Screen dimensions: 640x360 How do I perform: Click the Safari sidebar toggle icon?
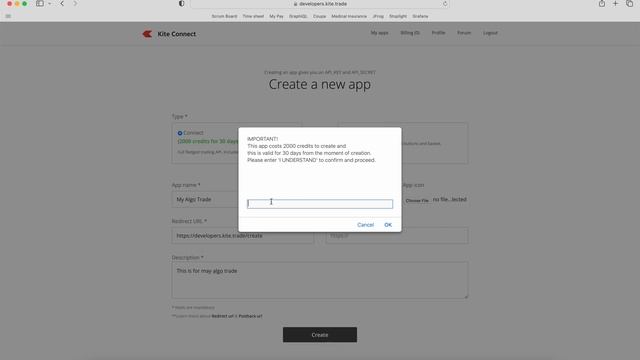tap(40, 4)
